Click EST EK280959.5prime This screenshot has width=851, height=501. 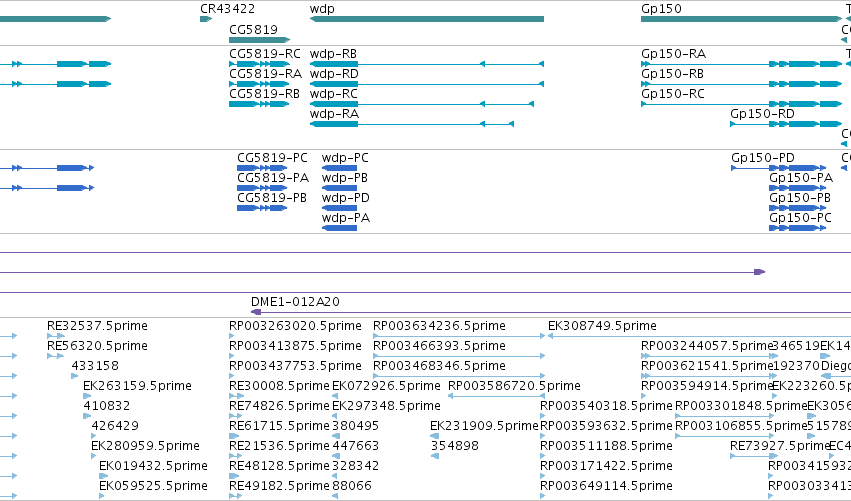click(145, 446)
